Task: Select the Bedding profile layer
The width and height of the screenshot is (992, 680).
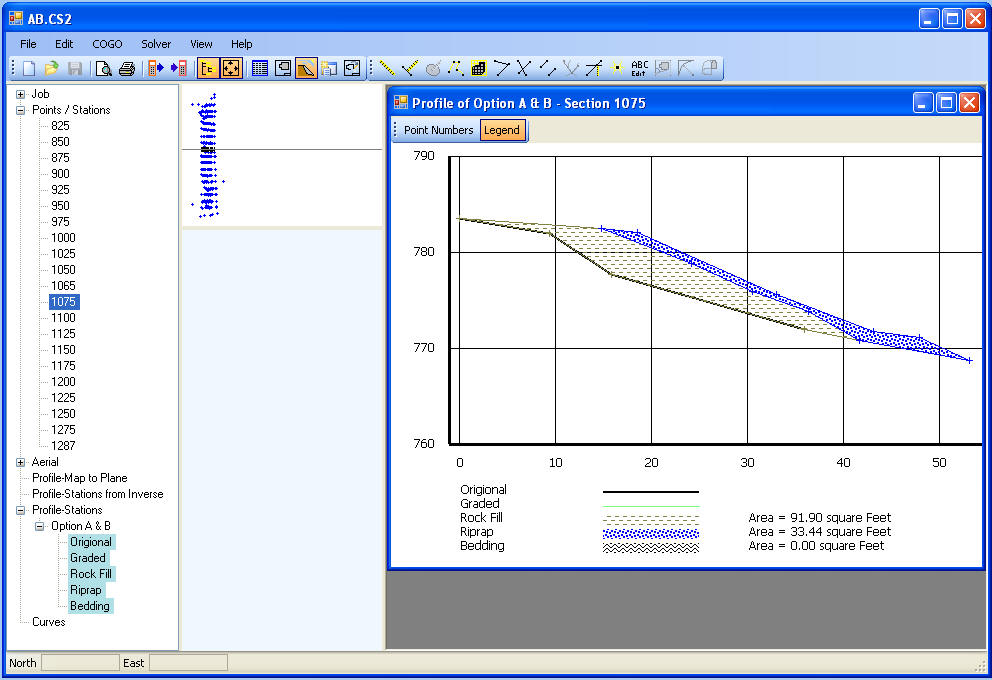Action: click(90, 606)
